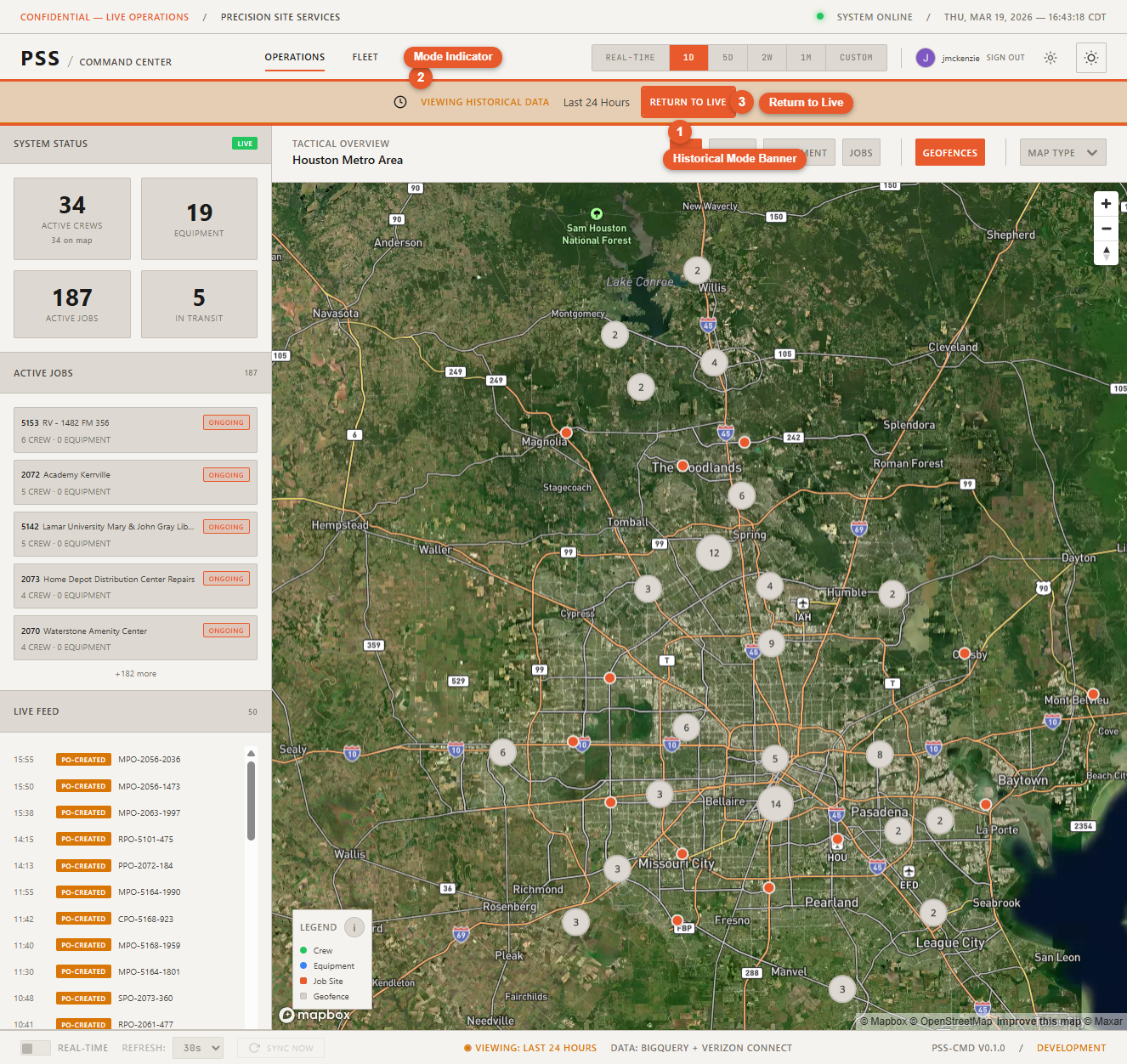This screenshot has width=1127, height=1064.
Task: Reset map orientation with the compass icon
Action: [x=1106, y=253]
